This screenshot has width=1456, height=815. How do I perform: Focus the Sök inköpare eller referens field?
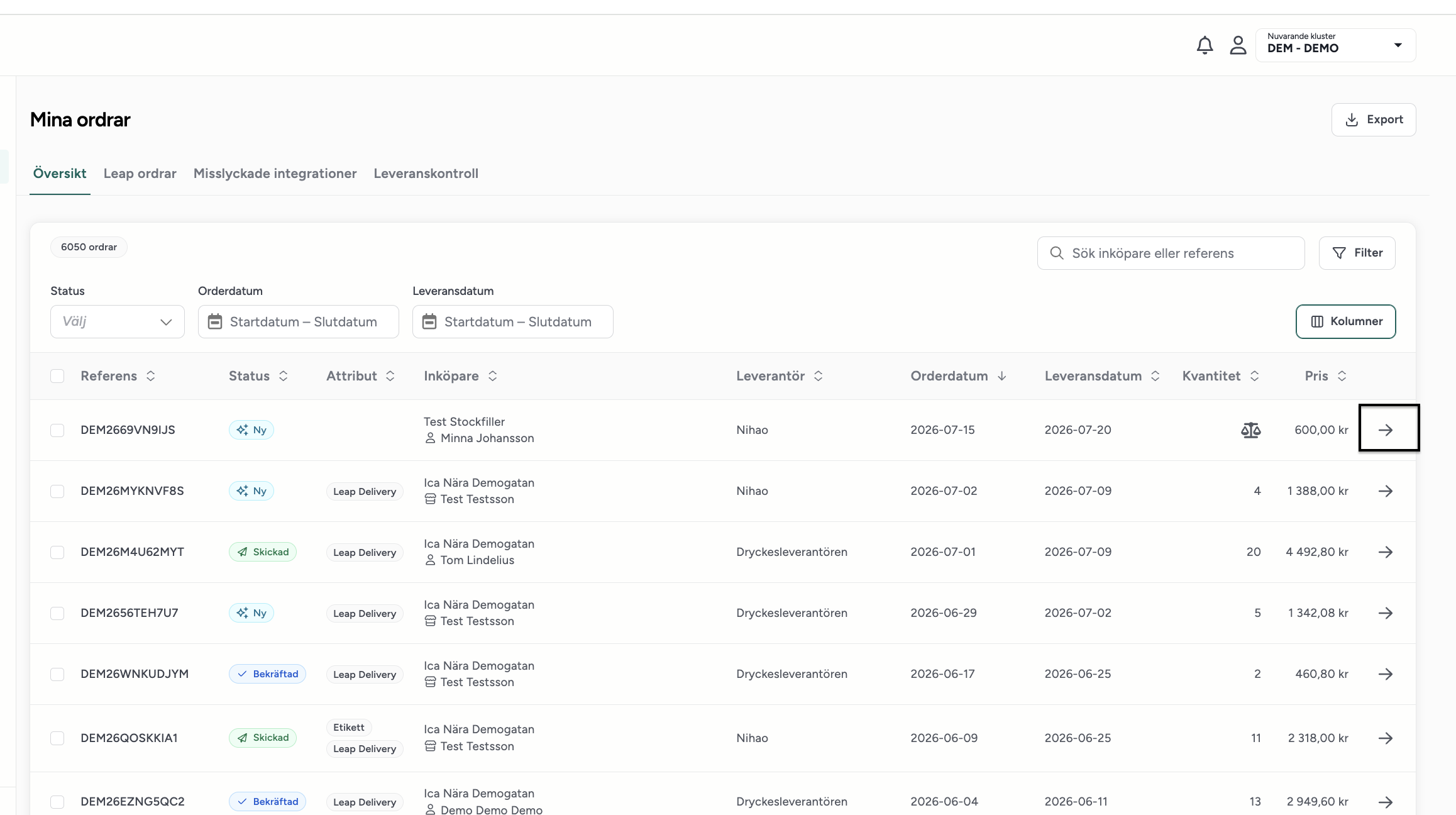[x=1171, y=253]
